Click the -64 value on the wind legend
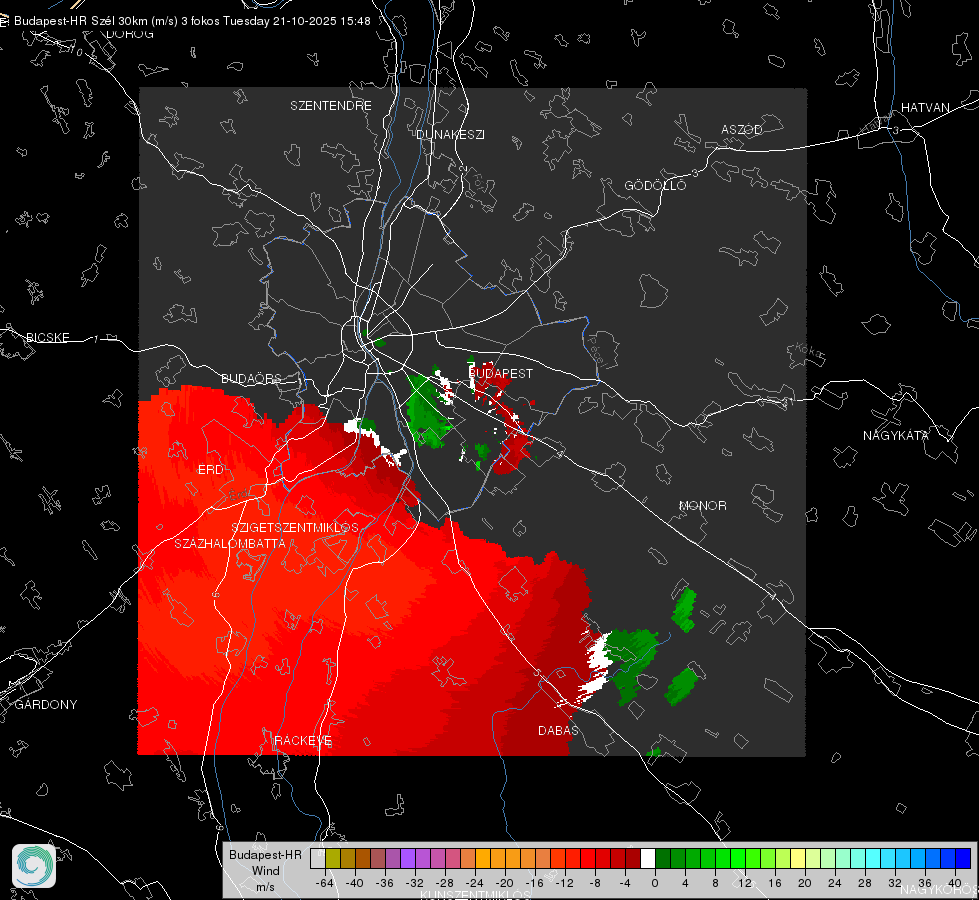The image size is (979, 900). click(x=325, y=883)
